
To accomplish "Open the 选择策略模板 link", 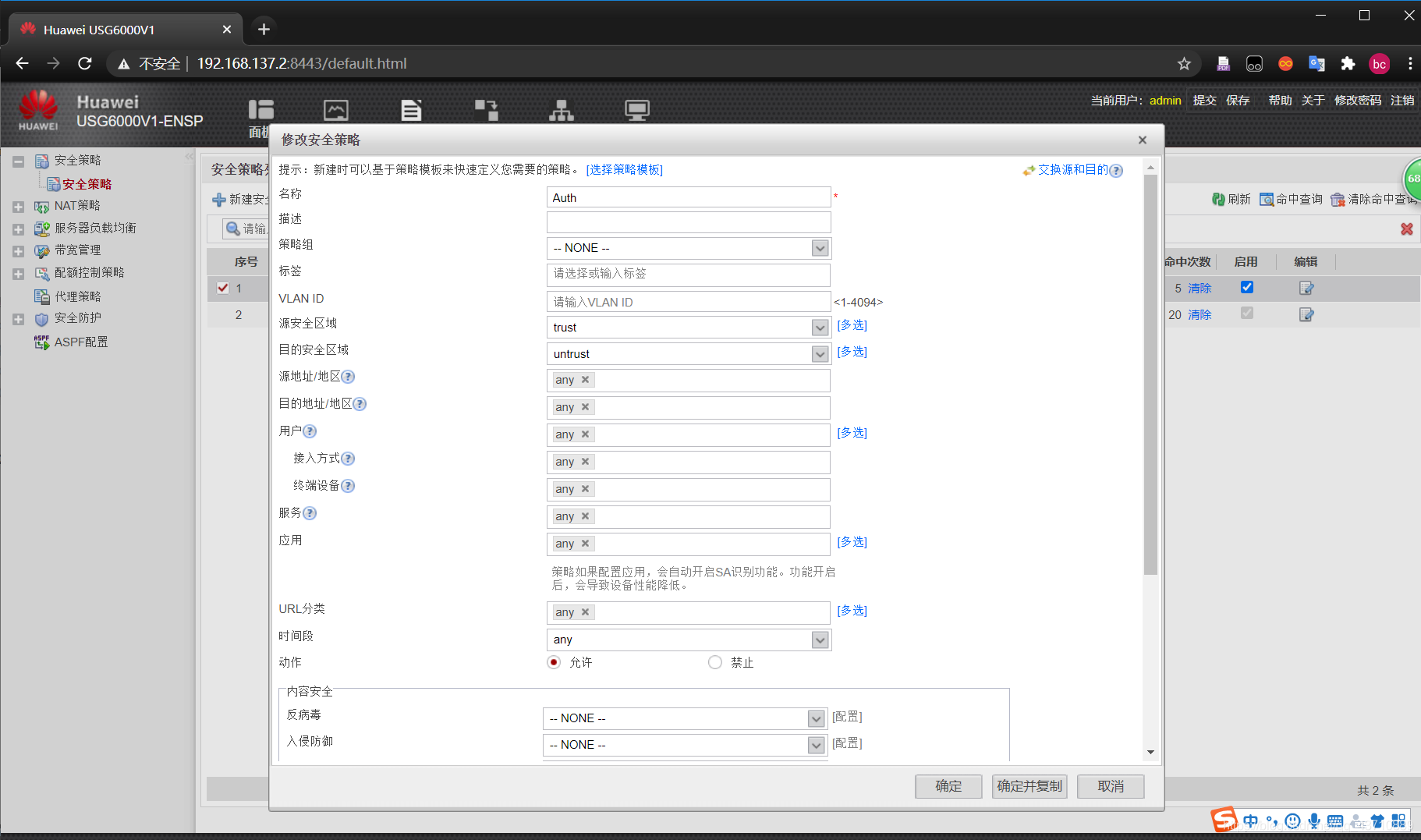I will (x=625, y=170).
